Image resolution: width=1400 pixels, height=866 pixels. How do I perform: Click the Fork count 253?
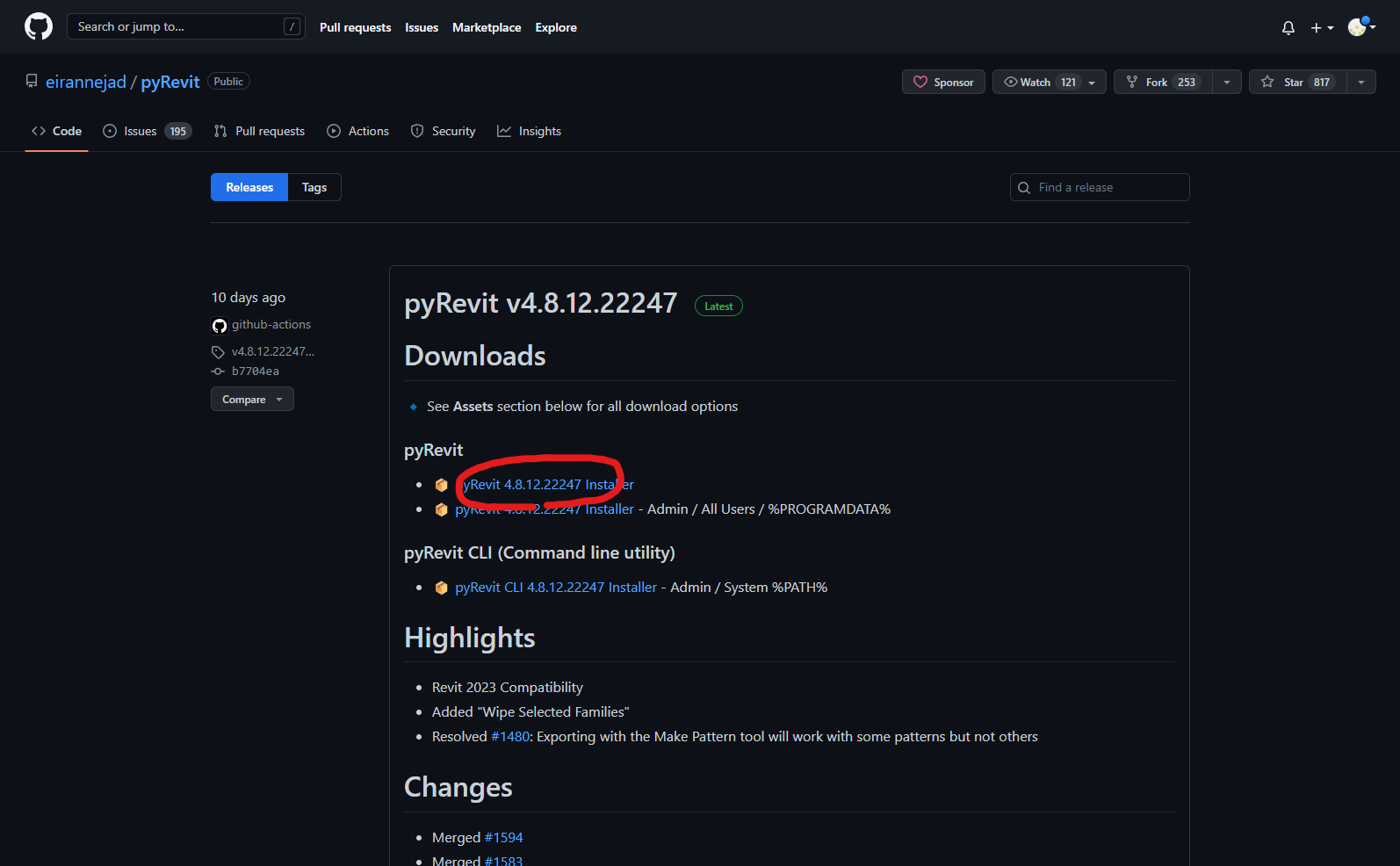click(1187, 82)
